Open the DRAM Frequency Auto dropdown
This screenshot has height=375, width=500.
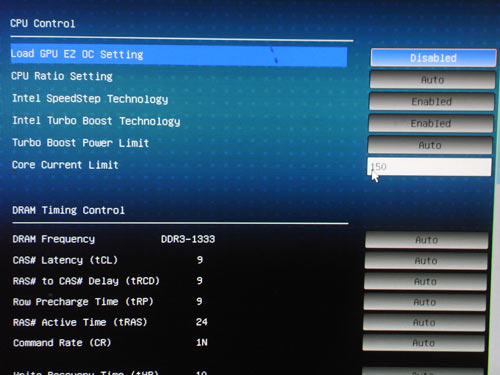(x=427, y=240)
